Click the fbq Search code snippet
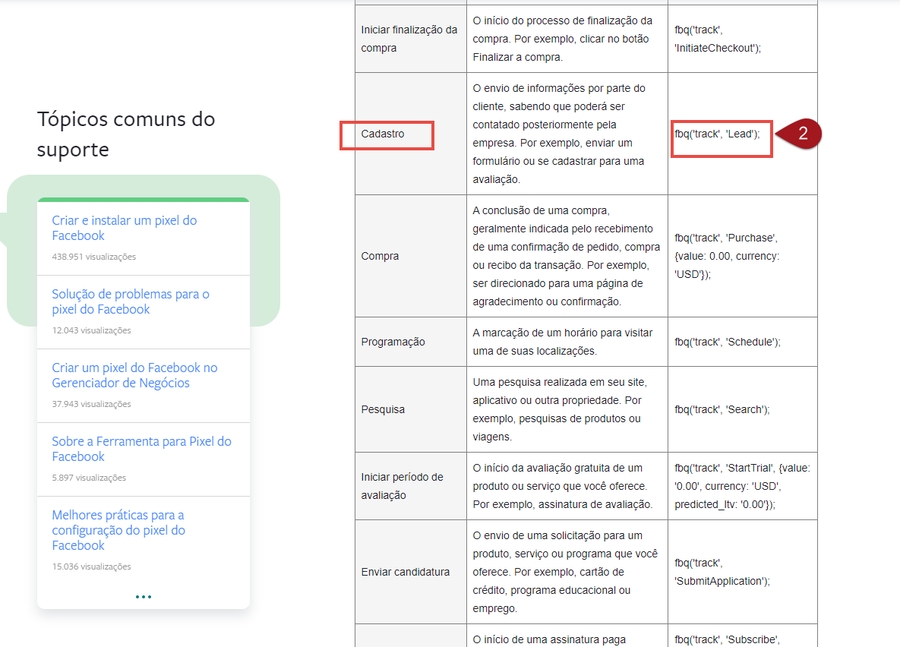Screen dimensions: 900x647 pyautogui.click(x=722, y=409)
